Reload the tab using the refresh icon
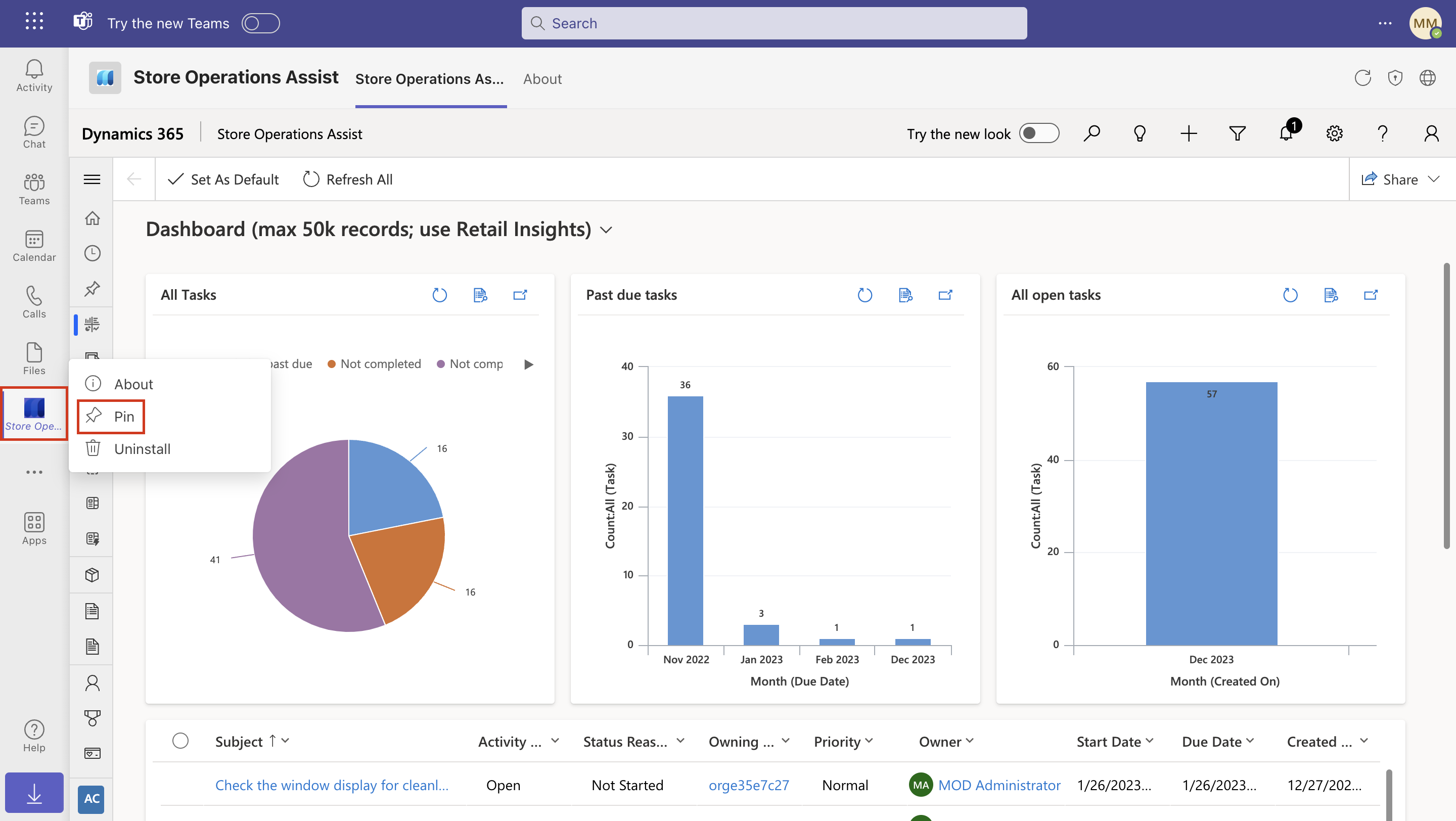 click(1363, 78)
